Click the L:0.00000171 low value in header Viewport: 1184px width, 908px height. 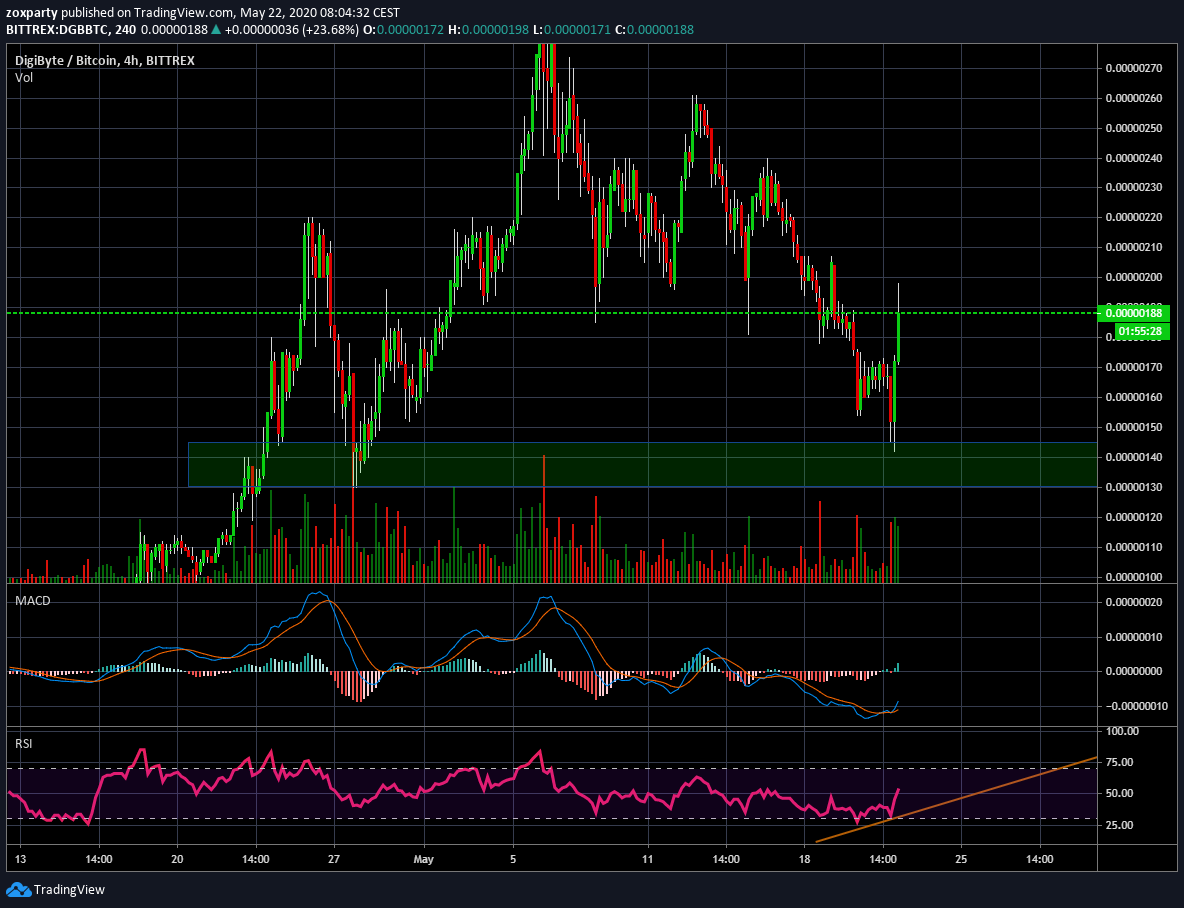pos(570,29)
